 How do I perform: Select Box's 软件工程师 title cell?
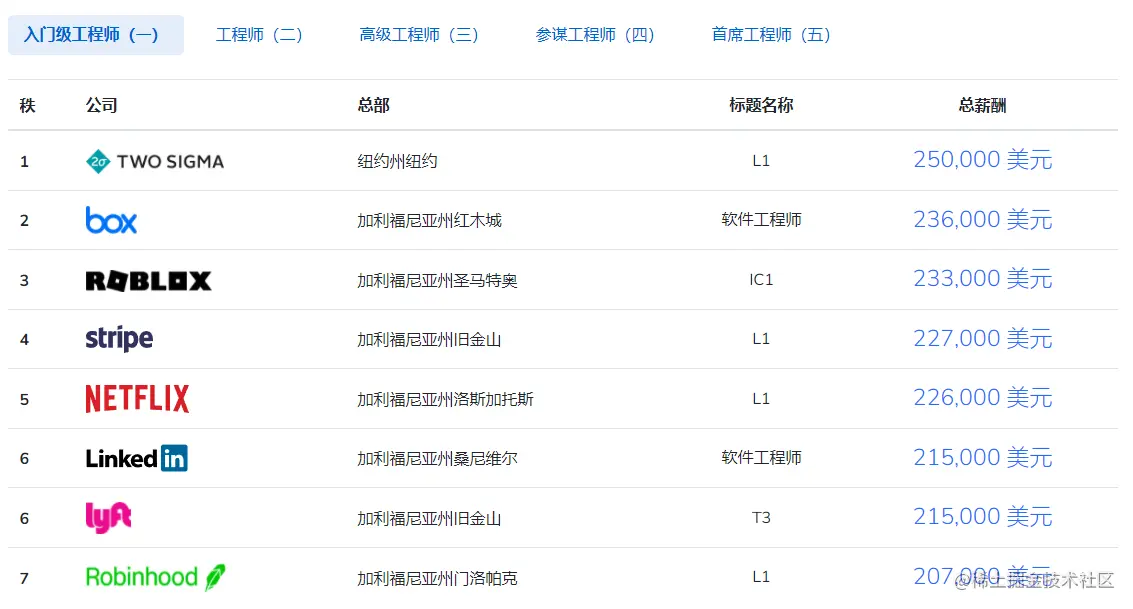tap(761, 220)
